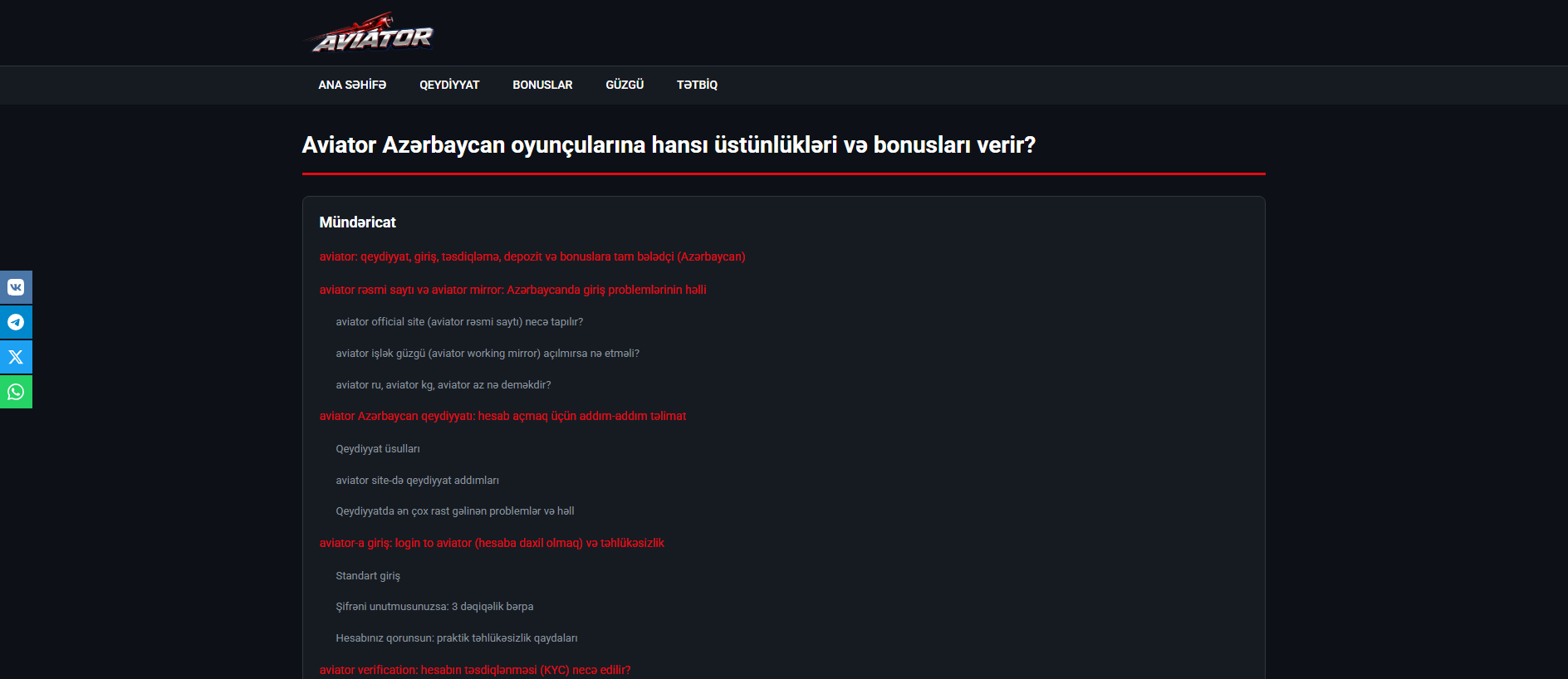Open 'Qeydiyyatda ən çox rast gəlinən problemlər' entry
The height and width of the screenshot is (679, 1568).
(455, 511)
